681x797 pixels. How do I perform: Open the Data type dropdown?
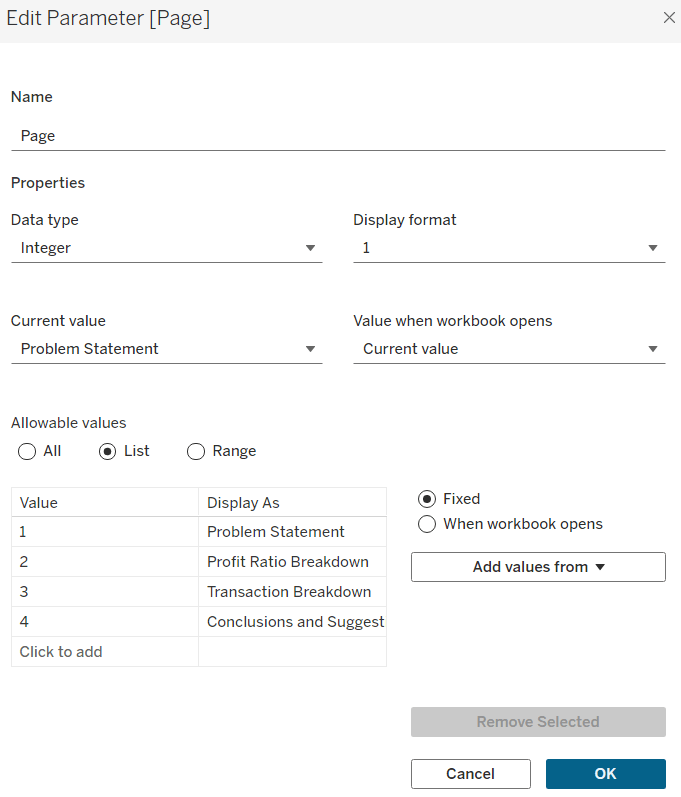click(x=166, y=248)
